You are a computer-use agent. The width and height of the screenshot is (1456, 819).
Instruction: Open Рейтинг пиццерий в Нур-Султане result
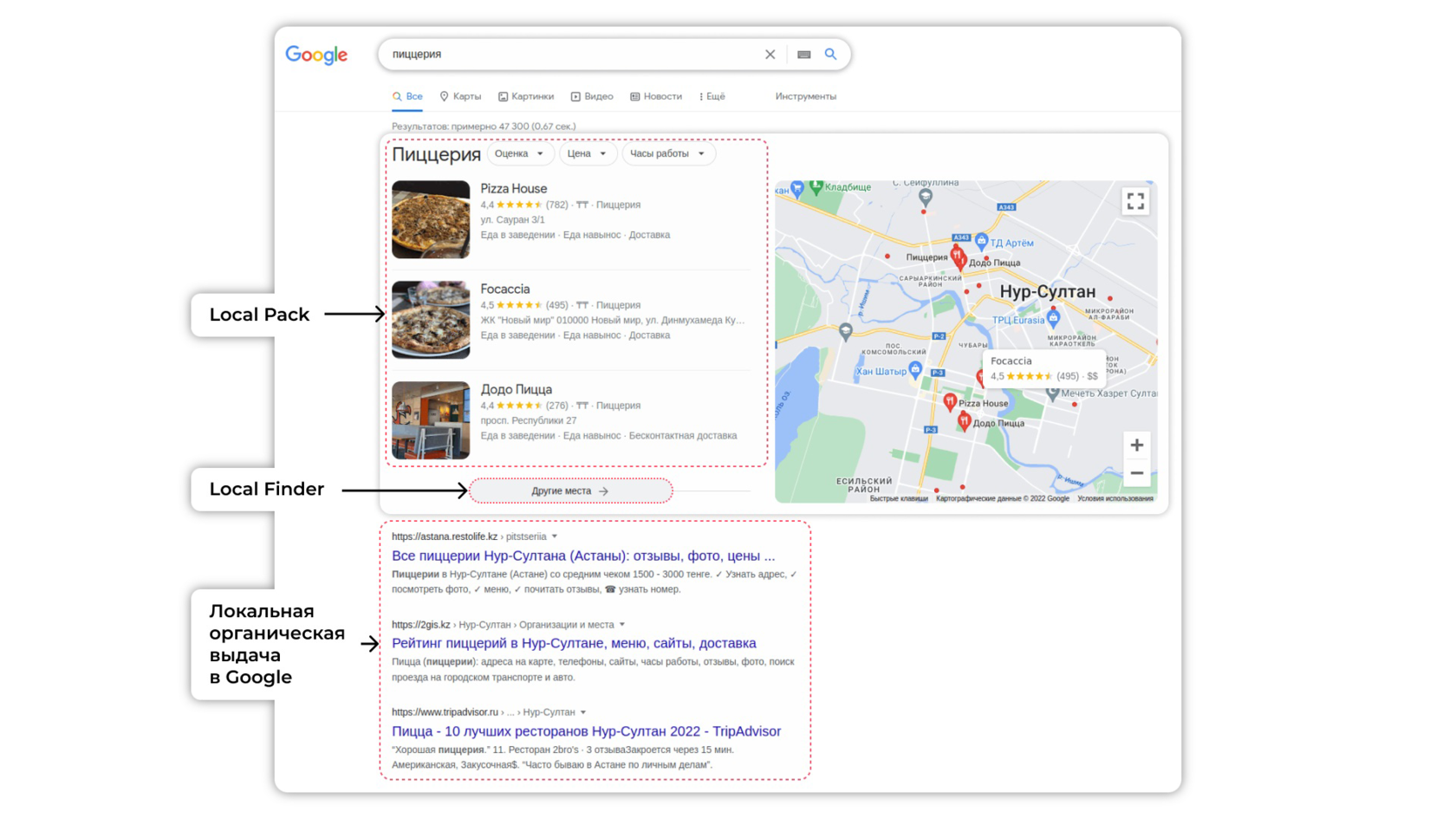click(x=574, y=643)
